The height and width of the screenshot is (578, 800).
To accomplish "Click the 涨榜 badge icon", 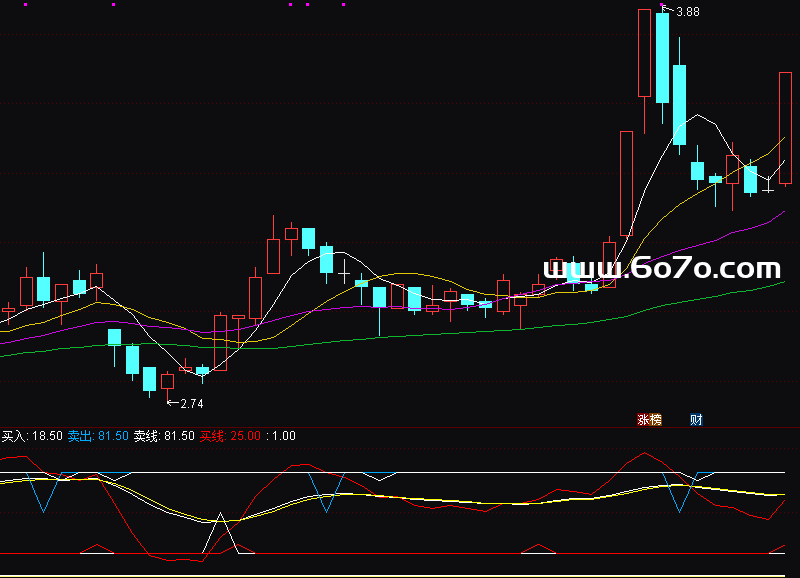I will pyautogui.click(x=650, y=420).
